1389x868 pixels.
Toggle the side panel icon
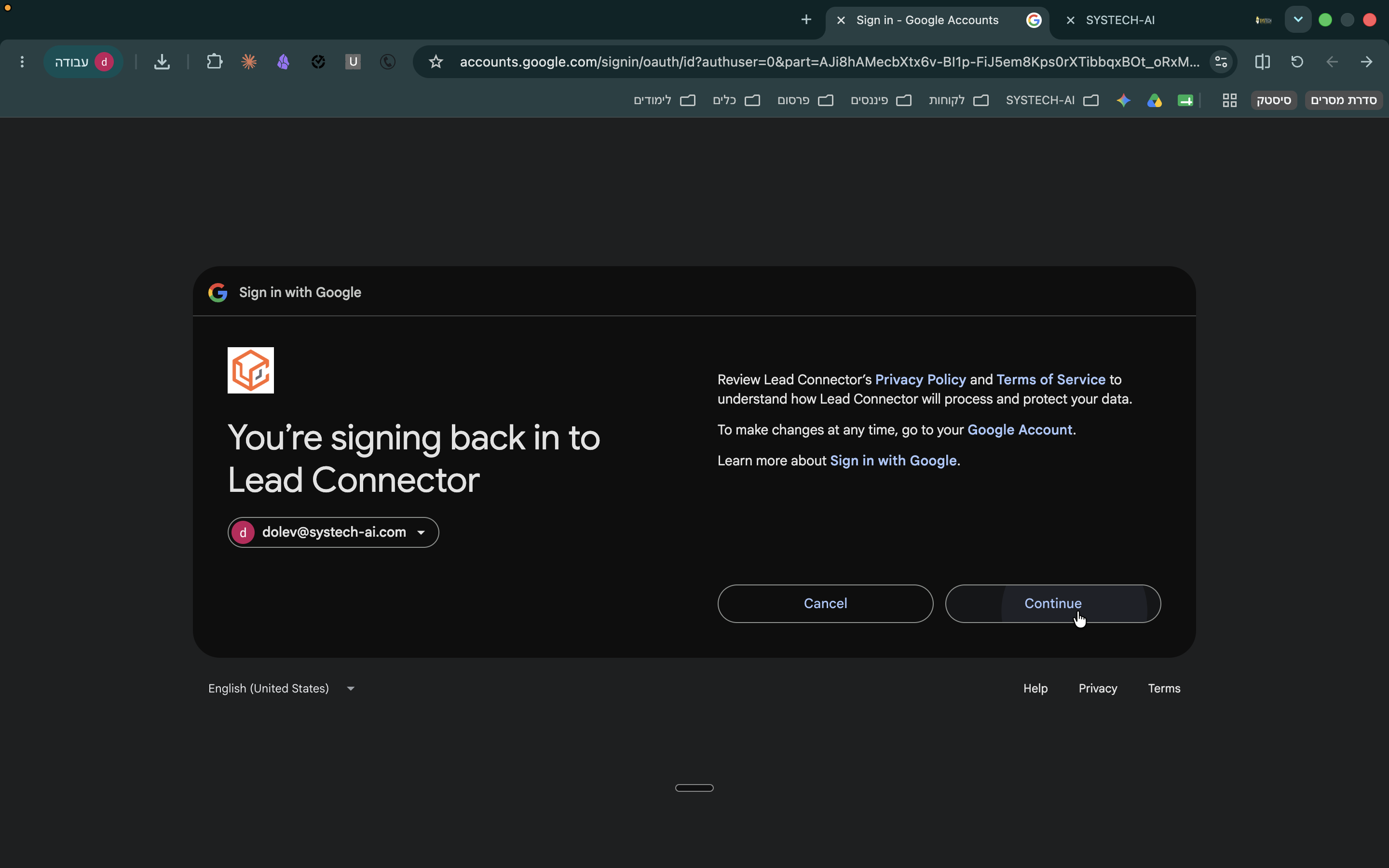point(1262,61)
